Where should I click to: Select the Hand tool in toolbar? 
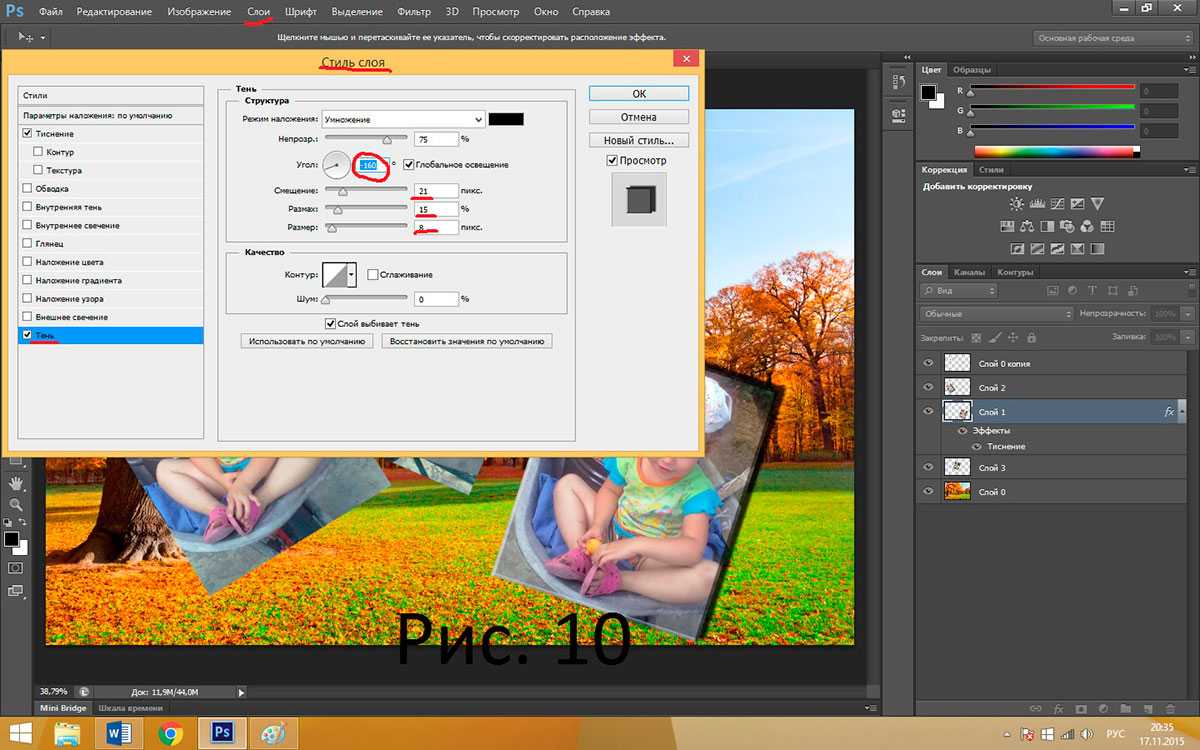(x=16, y=485)
